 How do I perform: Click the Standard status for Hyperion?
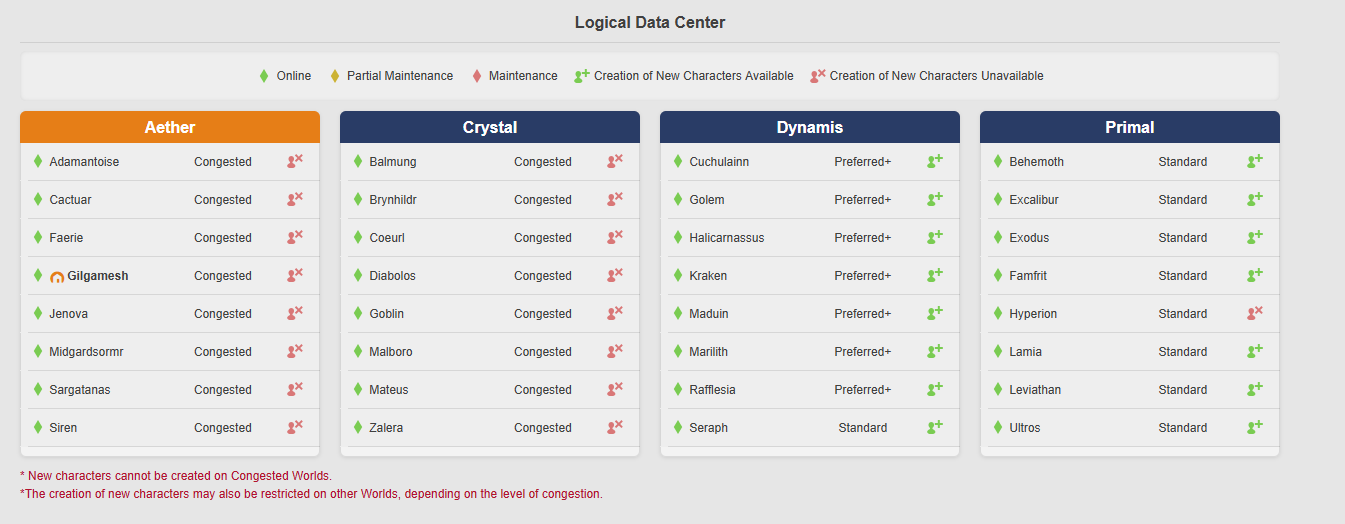pyautogui.click(x=1183, y=314)
